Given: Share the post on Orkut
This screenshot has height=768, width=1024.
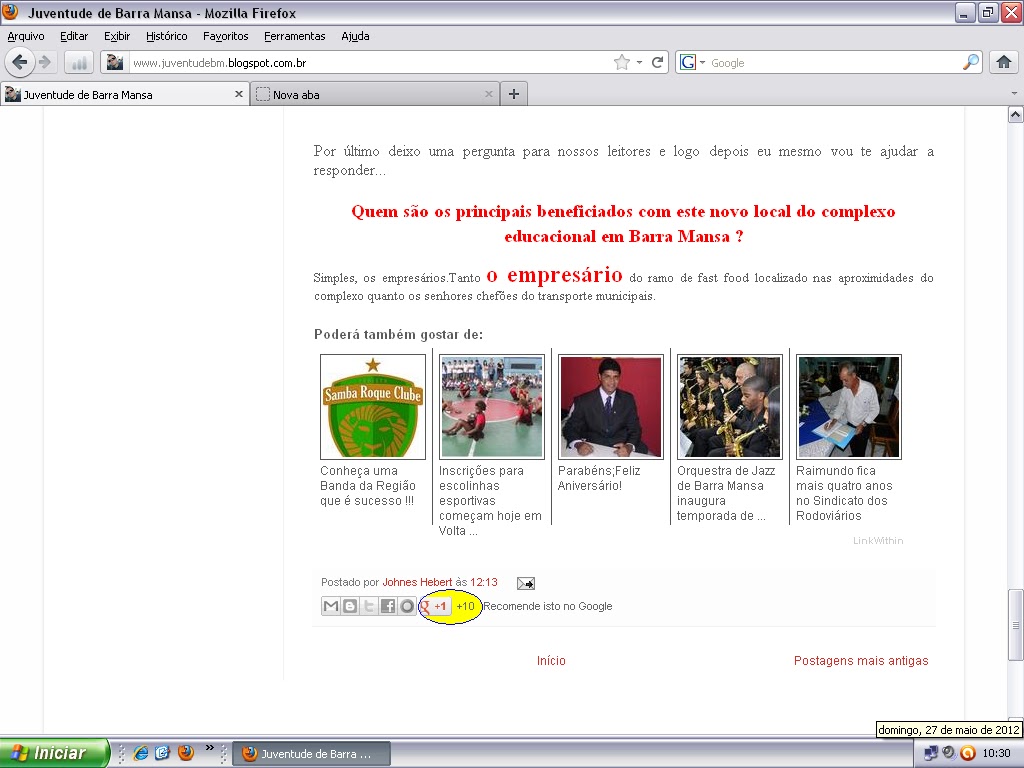Looking at the screenshot, I should click(x=407, y=606).
